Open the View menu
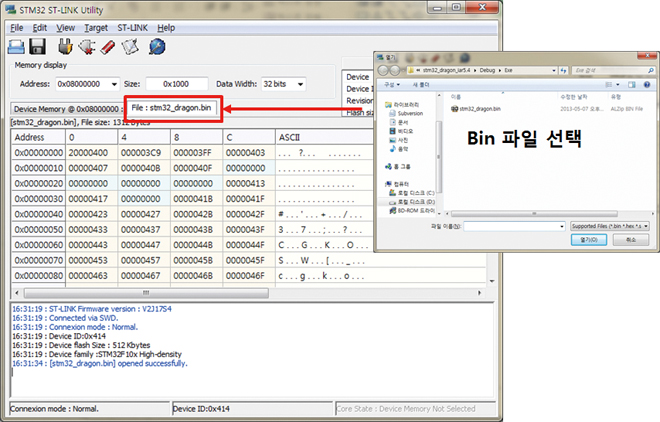This screenshot has height=422, width=660. 65,28
